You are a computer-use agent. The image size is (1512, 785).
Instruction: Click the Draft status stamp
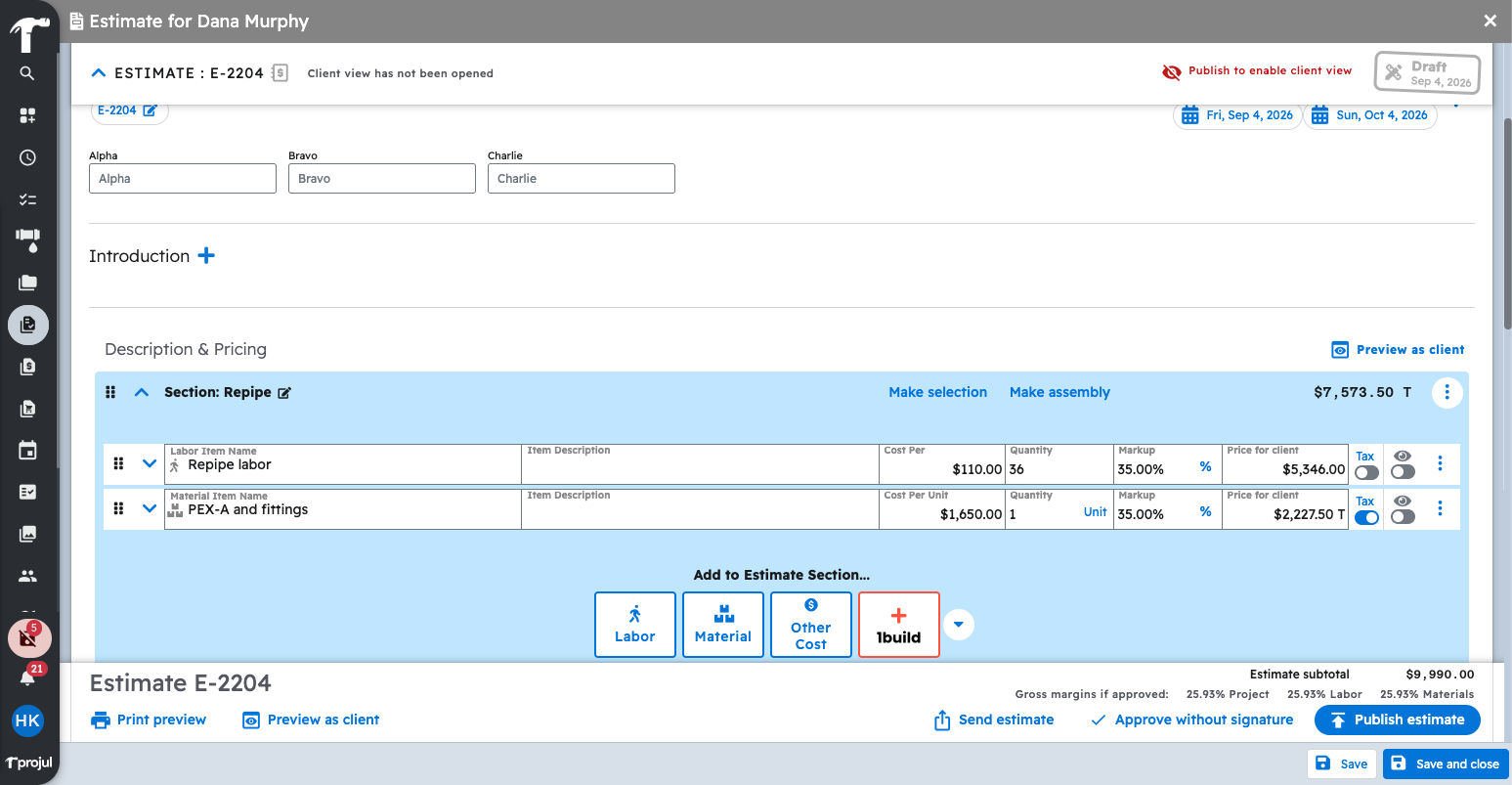pos(1427,73)
